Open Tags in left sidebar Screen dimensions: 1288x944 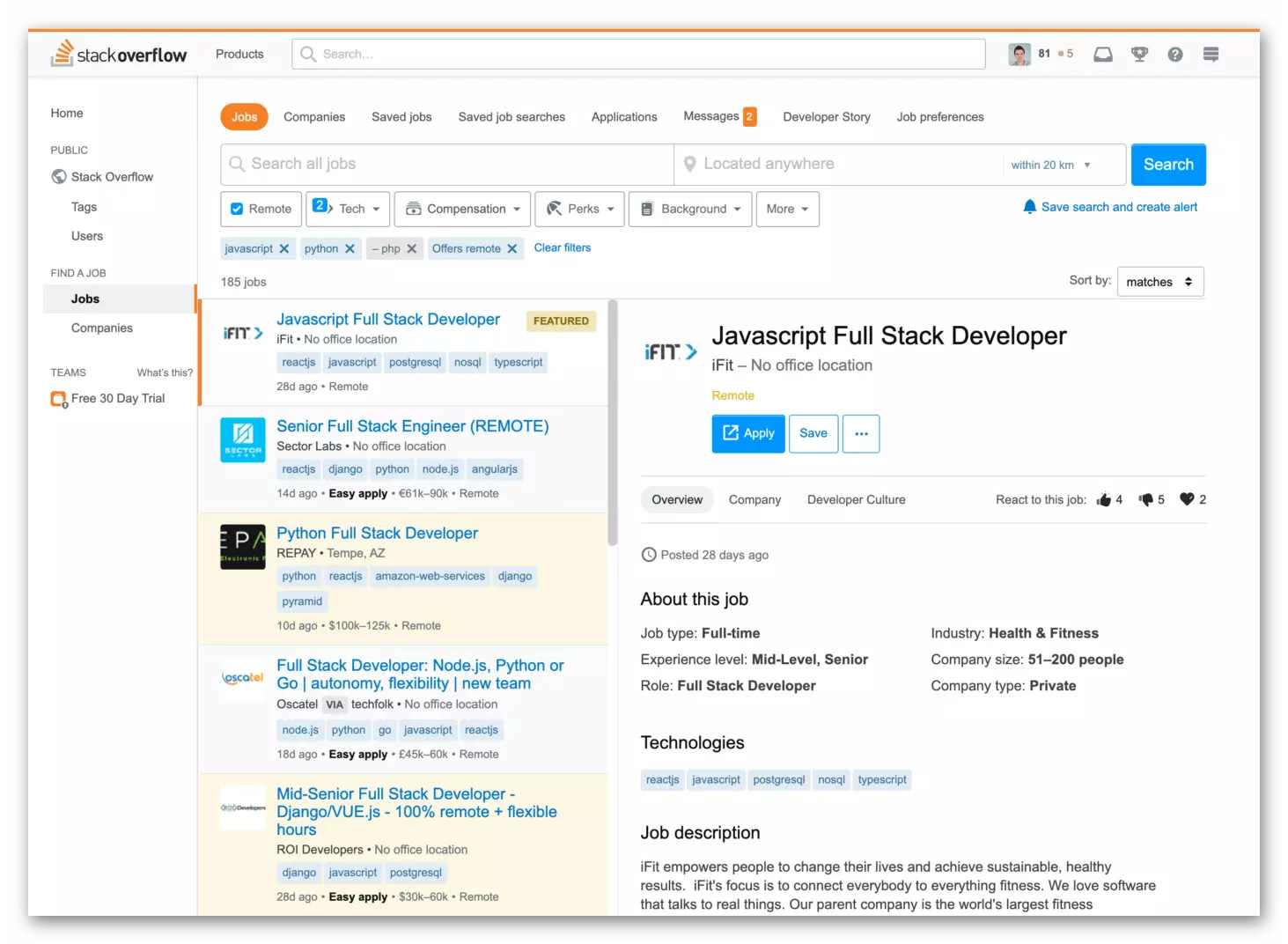point(85,207)
